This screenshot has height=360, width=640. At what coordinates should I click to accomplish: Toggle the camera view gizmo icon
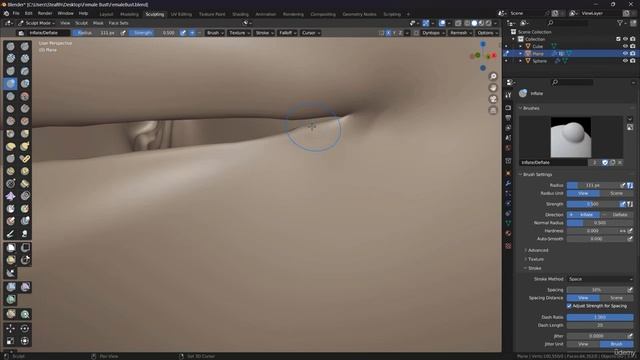point(493,99)
